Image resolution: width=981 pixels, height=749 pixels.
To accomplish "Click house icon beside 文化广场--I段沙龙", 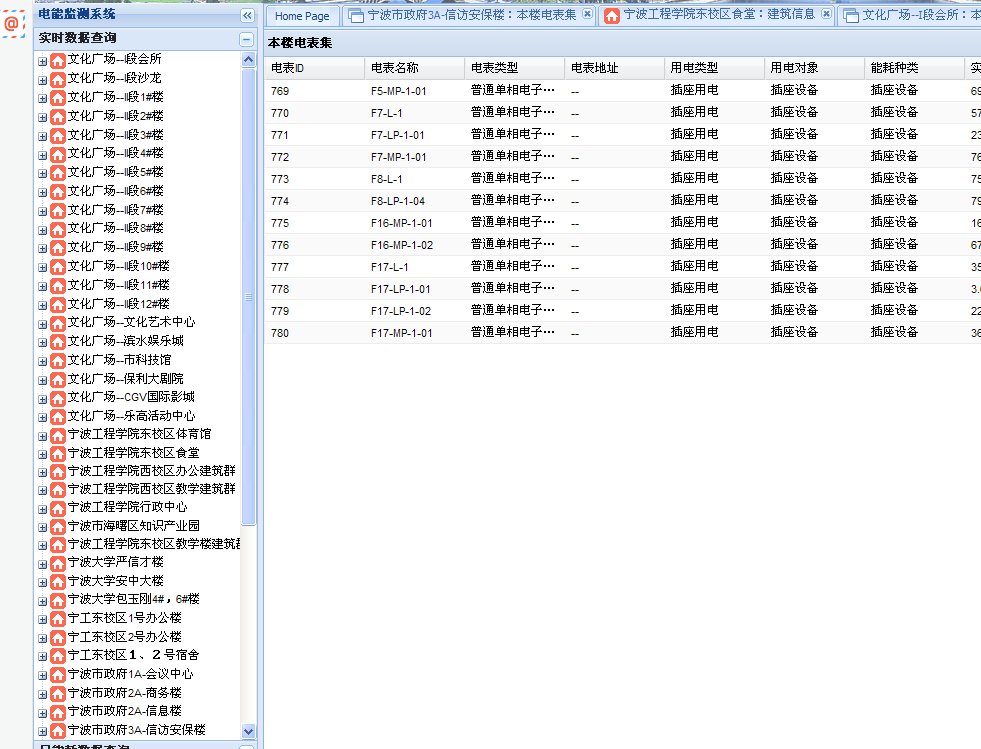I will [58, 79].
